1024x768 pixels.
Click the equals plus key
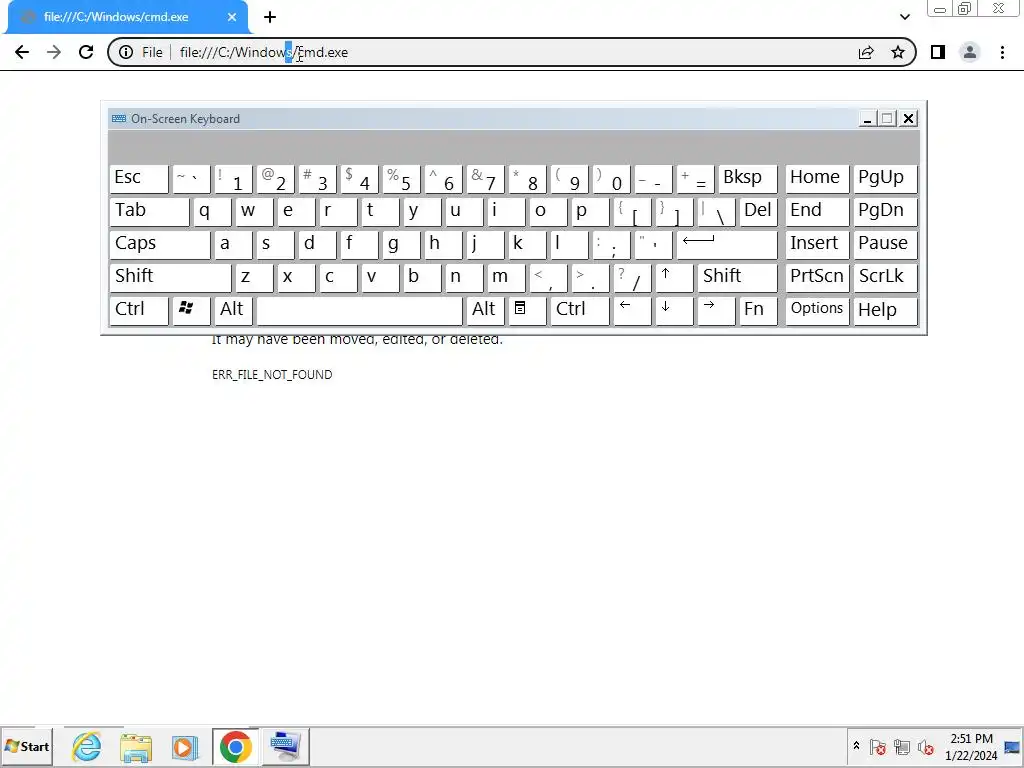tap(695, 178)
